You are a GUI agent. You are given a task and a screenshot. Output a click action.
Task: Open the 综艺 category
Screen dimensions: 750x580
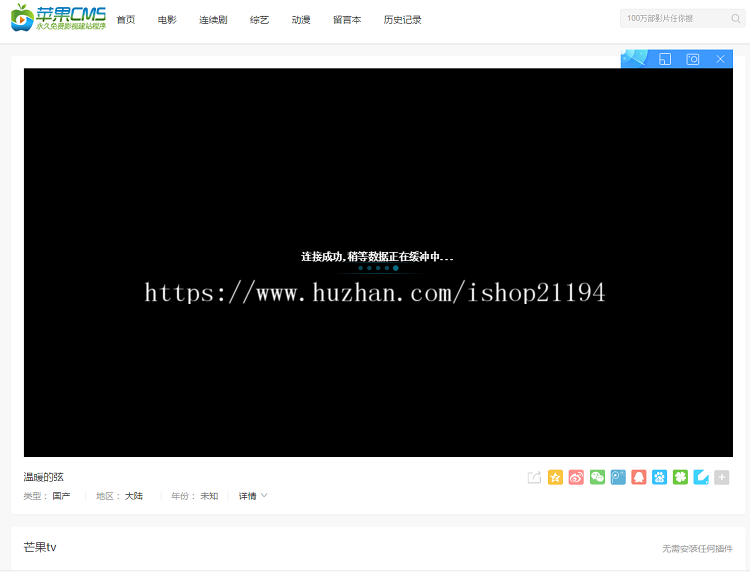click(259, 20)
